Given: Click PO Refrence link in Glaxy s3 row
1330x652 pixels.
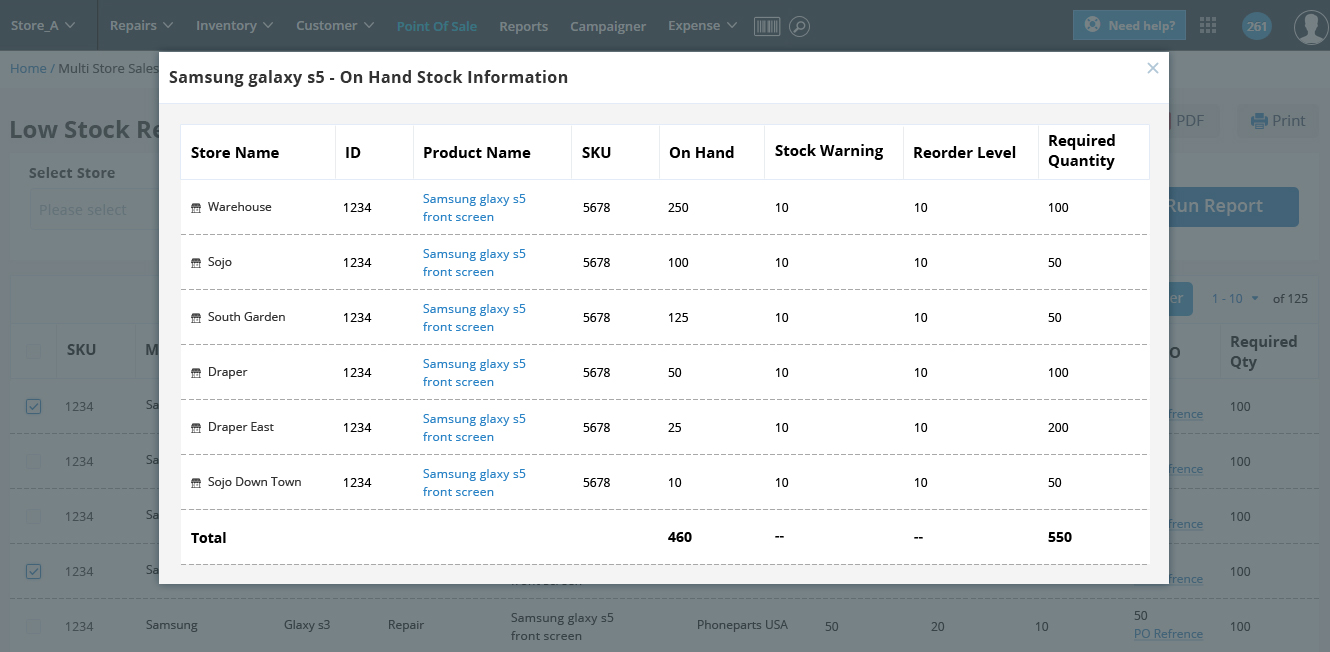Looking at the screenshot, I should point(1168,633).
